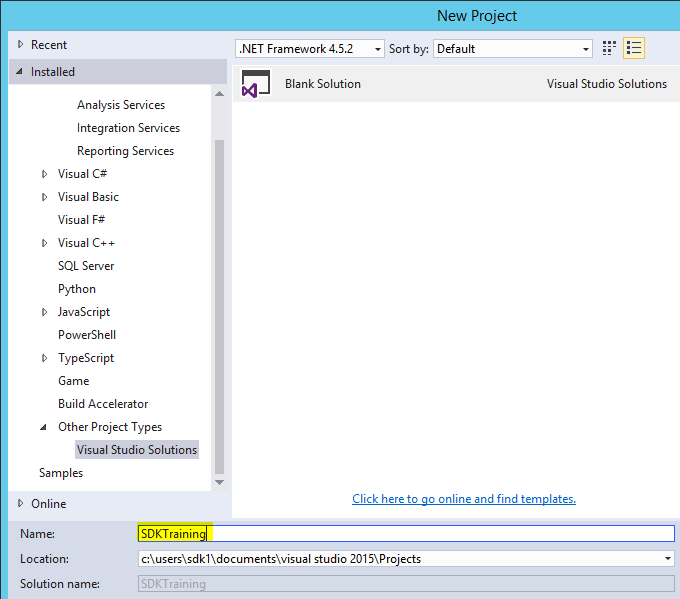The width and height of the screenshot is (680, 599).
Task: Expand the Visual C++ node
Action: 45,243
